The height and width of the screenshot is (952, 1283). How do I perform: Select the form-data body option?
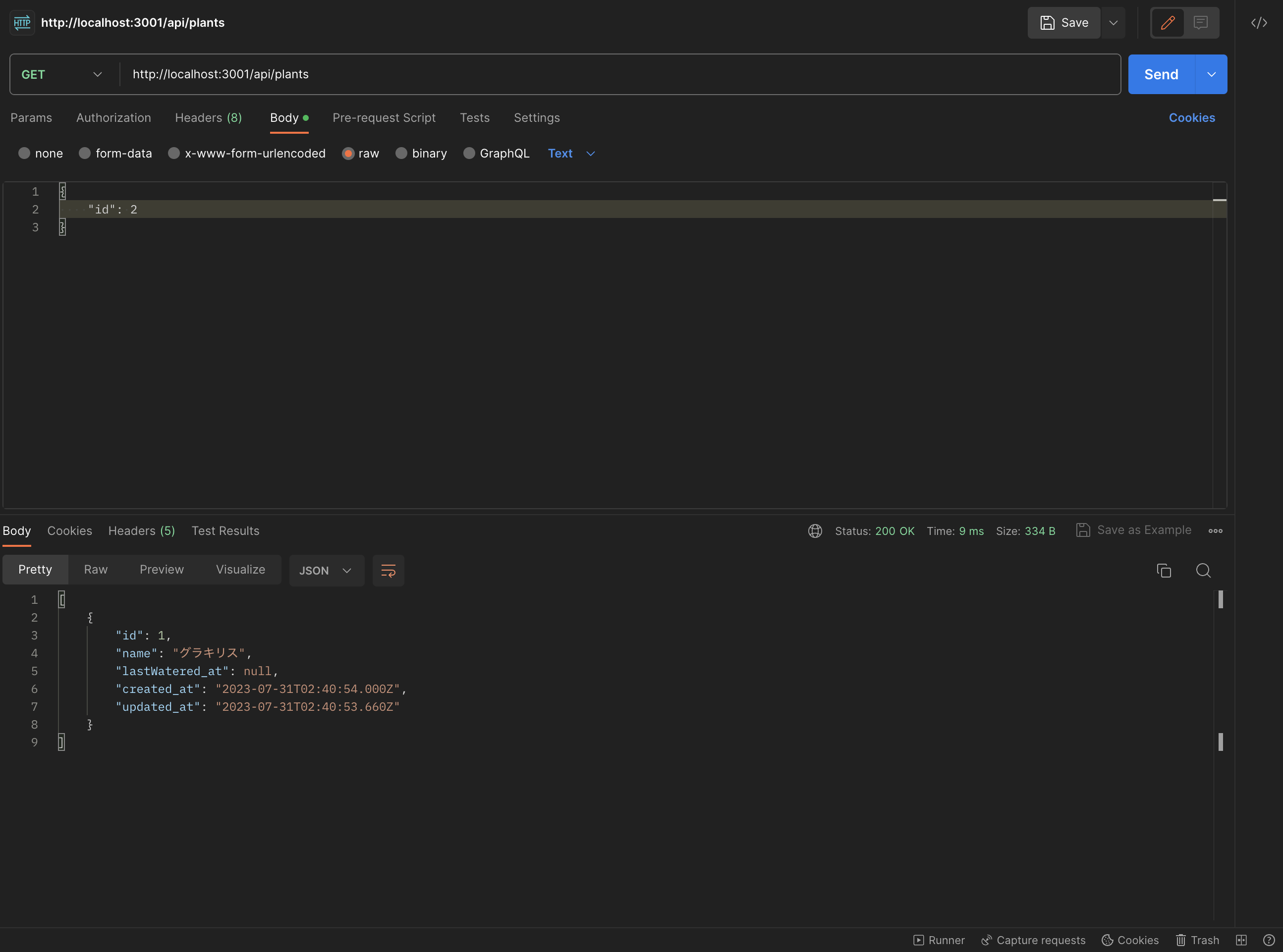tap(85, 153)
